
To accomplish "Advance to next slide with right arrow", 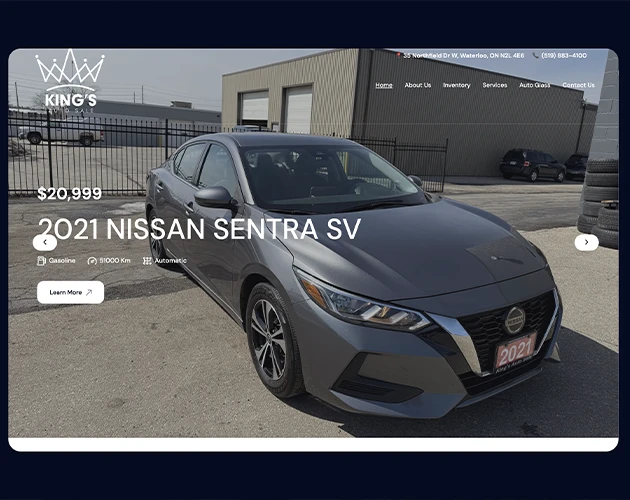I will [x=586, y=242].
